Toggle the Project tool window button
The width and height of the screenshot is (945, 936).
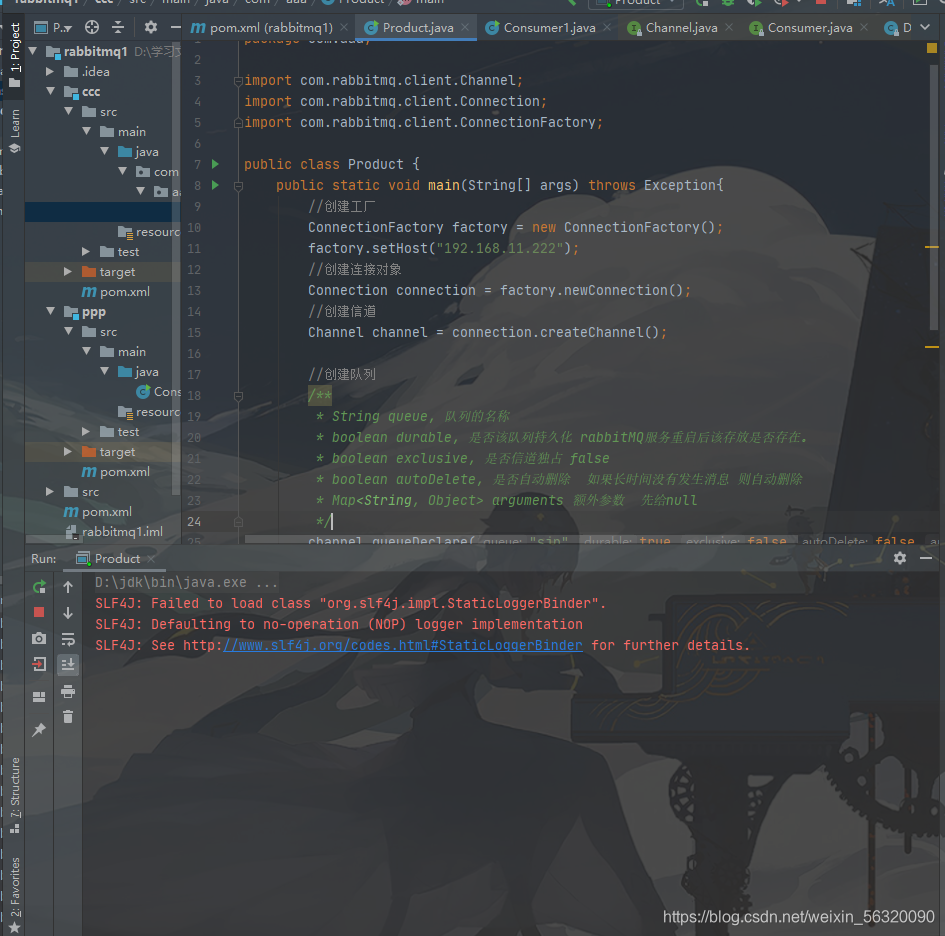point(14,55)
